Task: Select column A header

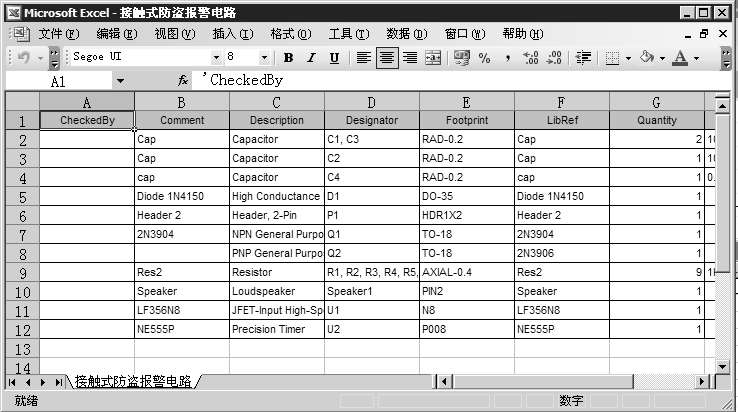Action: pos(87,102)
